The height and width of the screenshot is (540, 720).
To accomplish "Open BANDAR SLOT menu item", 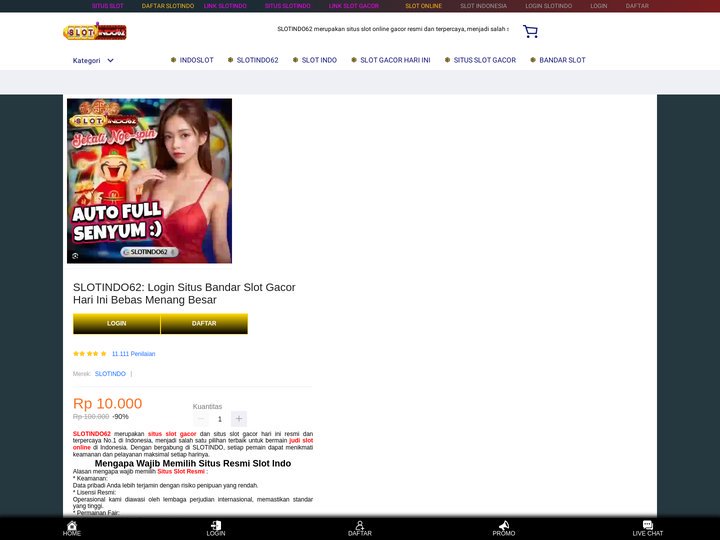I will [x=558, y=60].
